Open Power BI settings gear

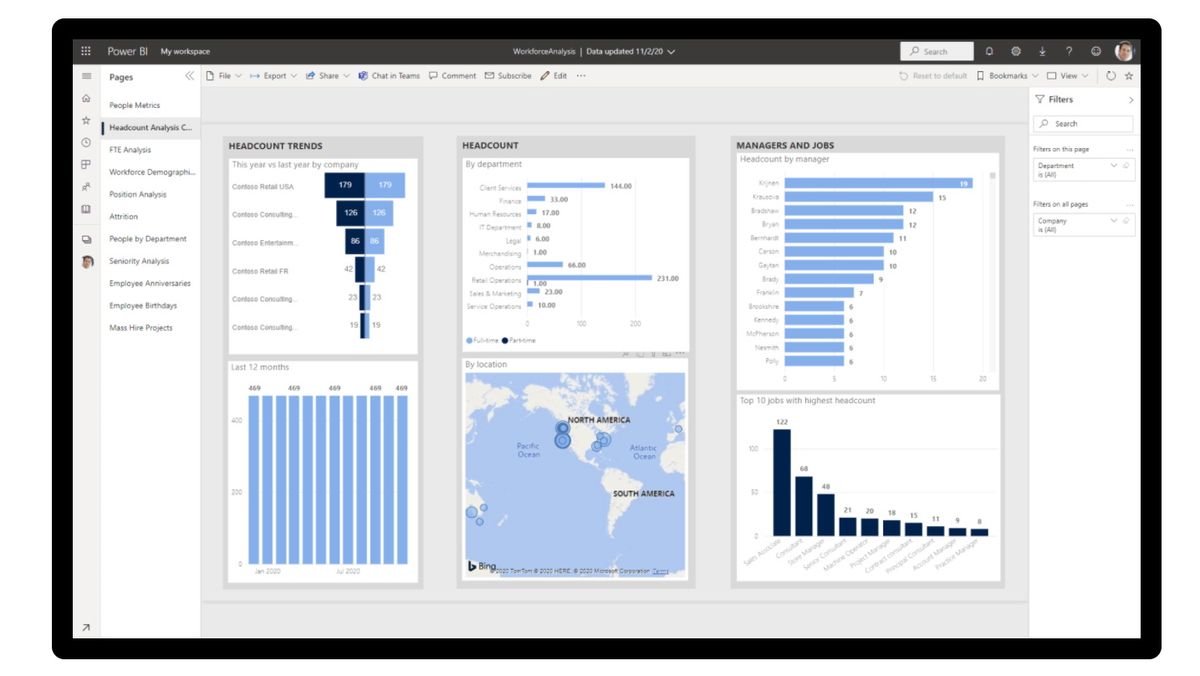tap(1016, 49)
